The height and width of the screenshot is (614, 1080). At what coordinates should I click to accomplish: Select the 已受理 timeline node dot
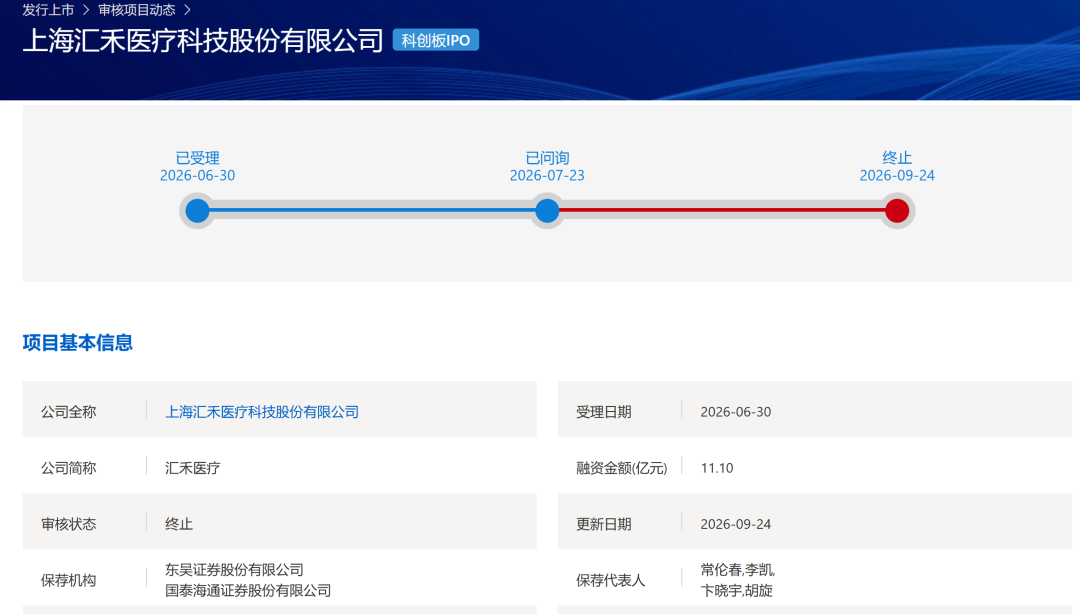pyautogui.click(x=197, y=211)
